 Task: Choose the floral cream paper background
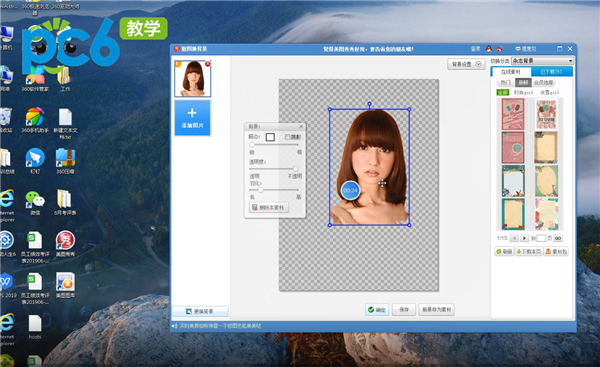[x=546, y=214]
